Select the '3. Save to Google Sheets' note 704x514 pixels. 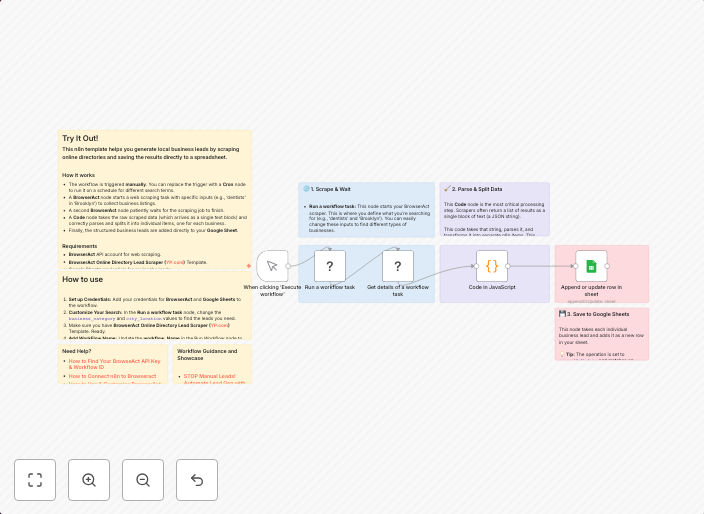click(597, 314)
